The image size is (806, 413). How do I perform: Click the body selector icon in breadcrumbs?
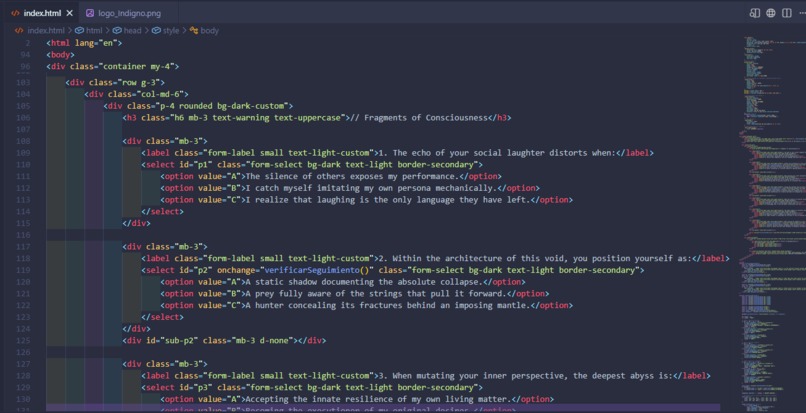tap(194, 31)
